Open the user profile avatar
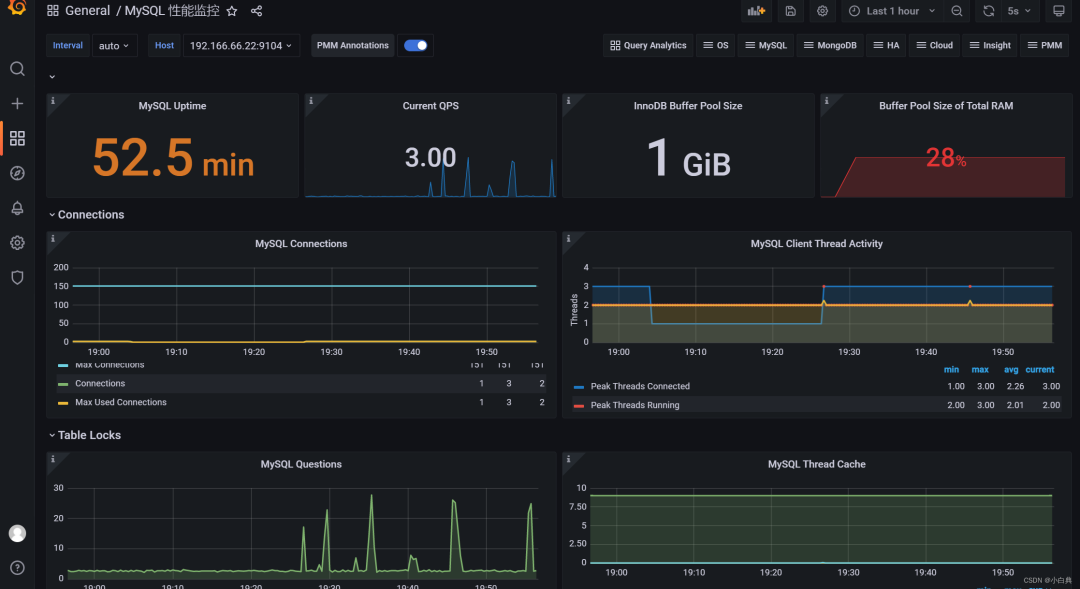Image resolution: width=1080 pixels, height=589 pixels. [x=17, y=533]
